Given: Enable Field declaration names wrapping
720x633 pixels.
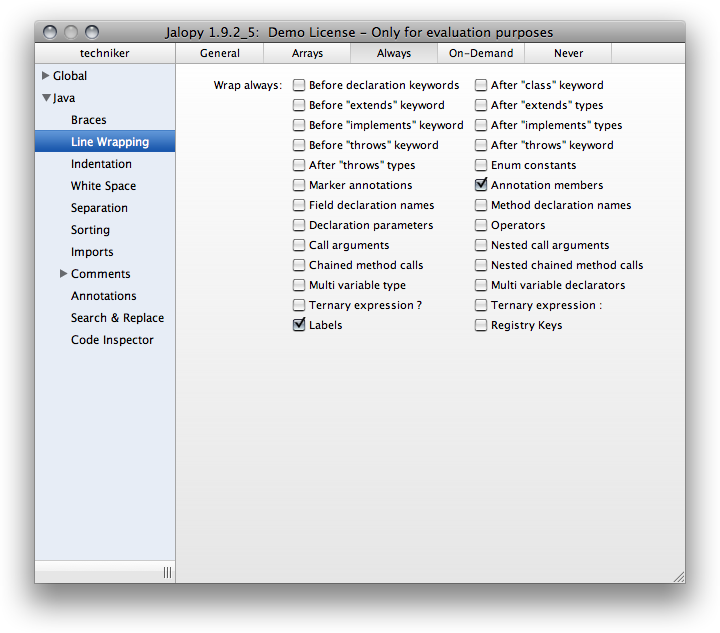Looking at the screenshot, I should tap(299, 205).
